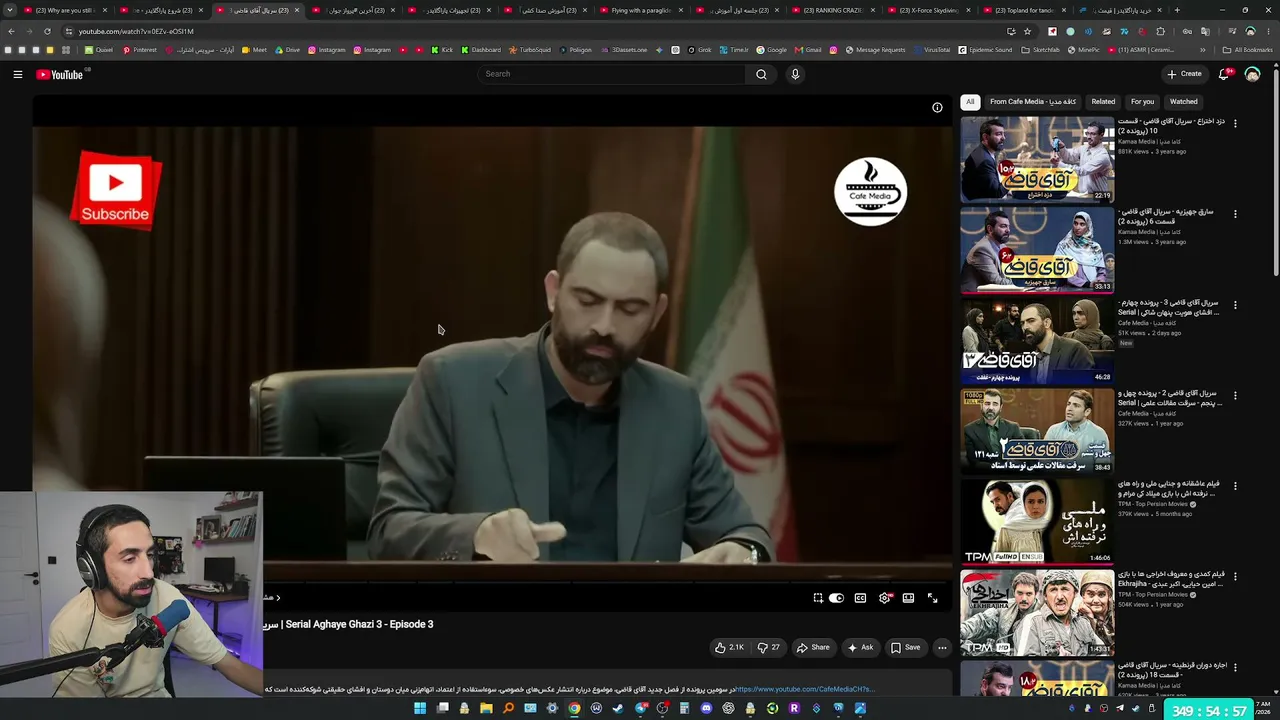Viewport: 1280px width, 720px height.
Task: Show video info card icon
Action: tap(937, 107)
